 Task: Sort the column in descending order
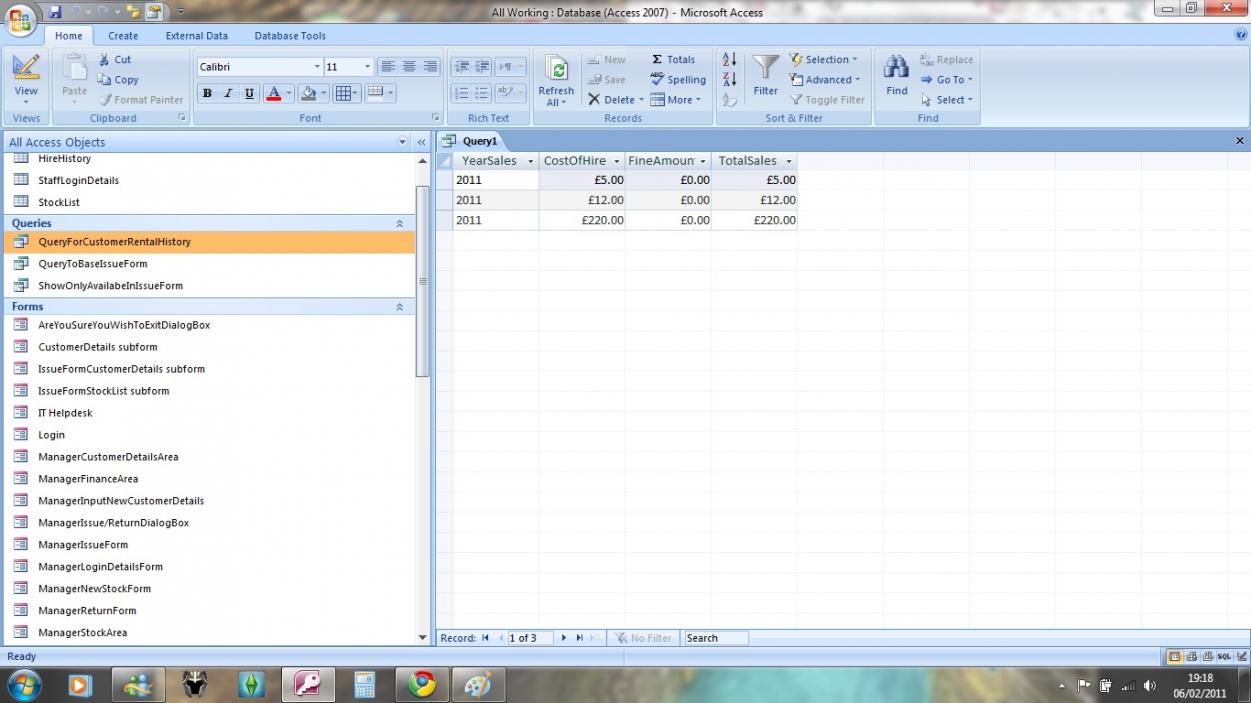730,80
